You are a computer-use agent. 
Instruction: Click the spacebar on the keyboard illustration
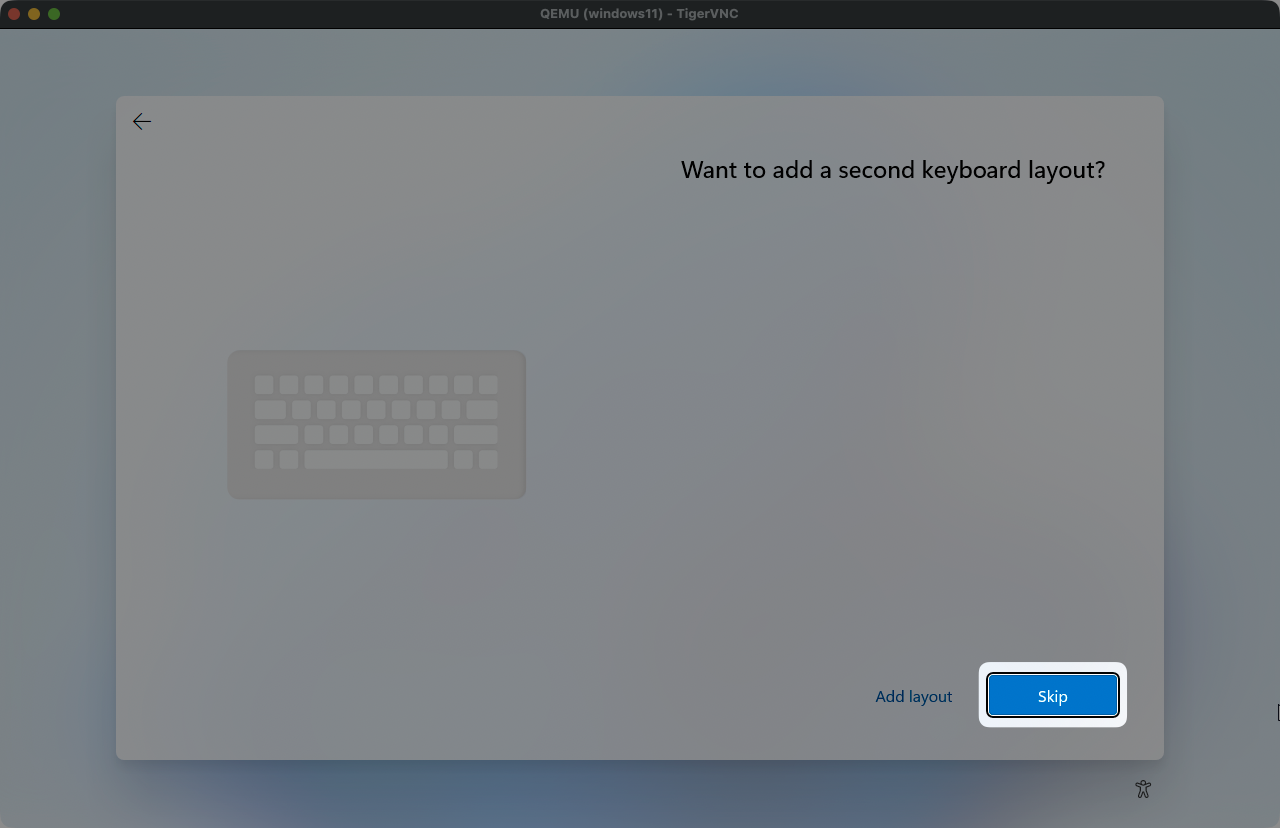pos(376,460)
